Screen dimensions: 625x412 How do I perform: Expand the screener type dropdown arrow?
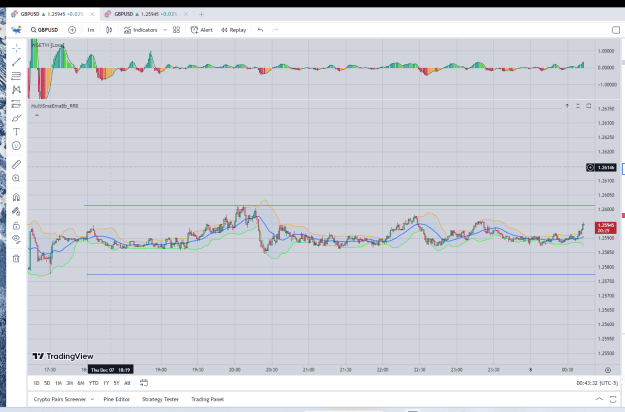92,399
